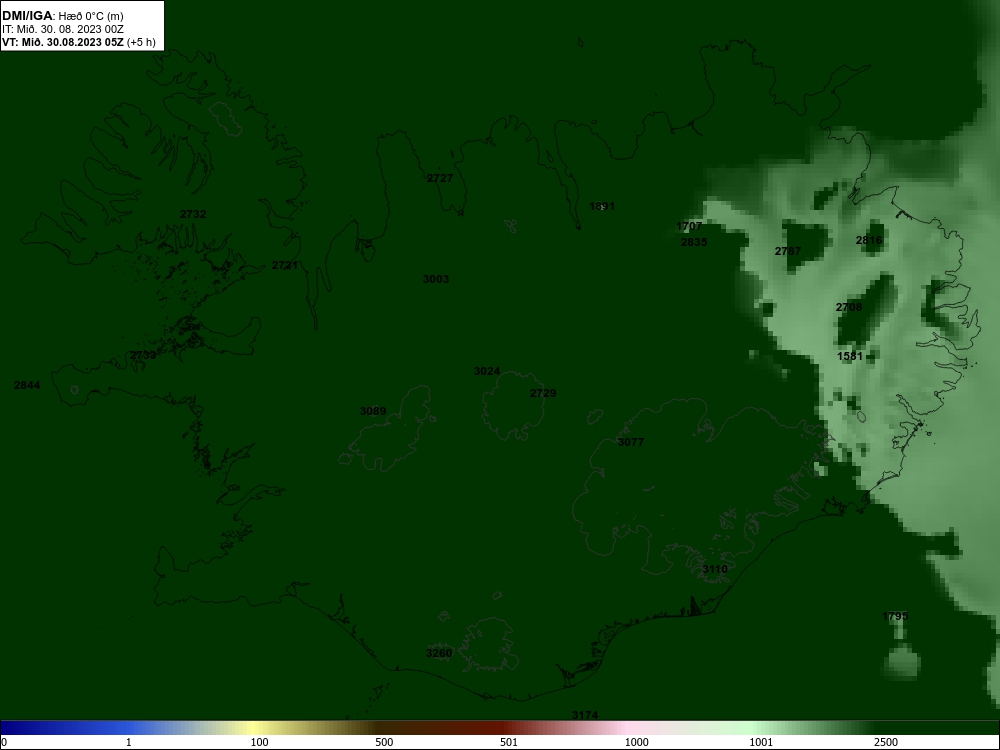Click the legend label 100
The image size is (1000, 750).
point(260,742)
